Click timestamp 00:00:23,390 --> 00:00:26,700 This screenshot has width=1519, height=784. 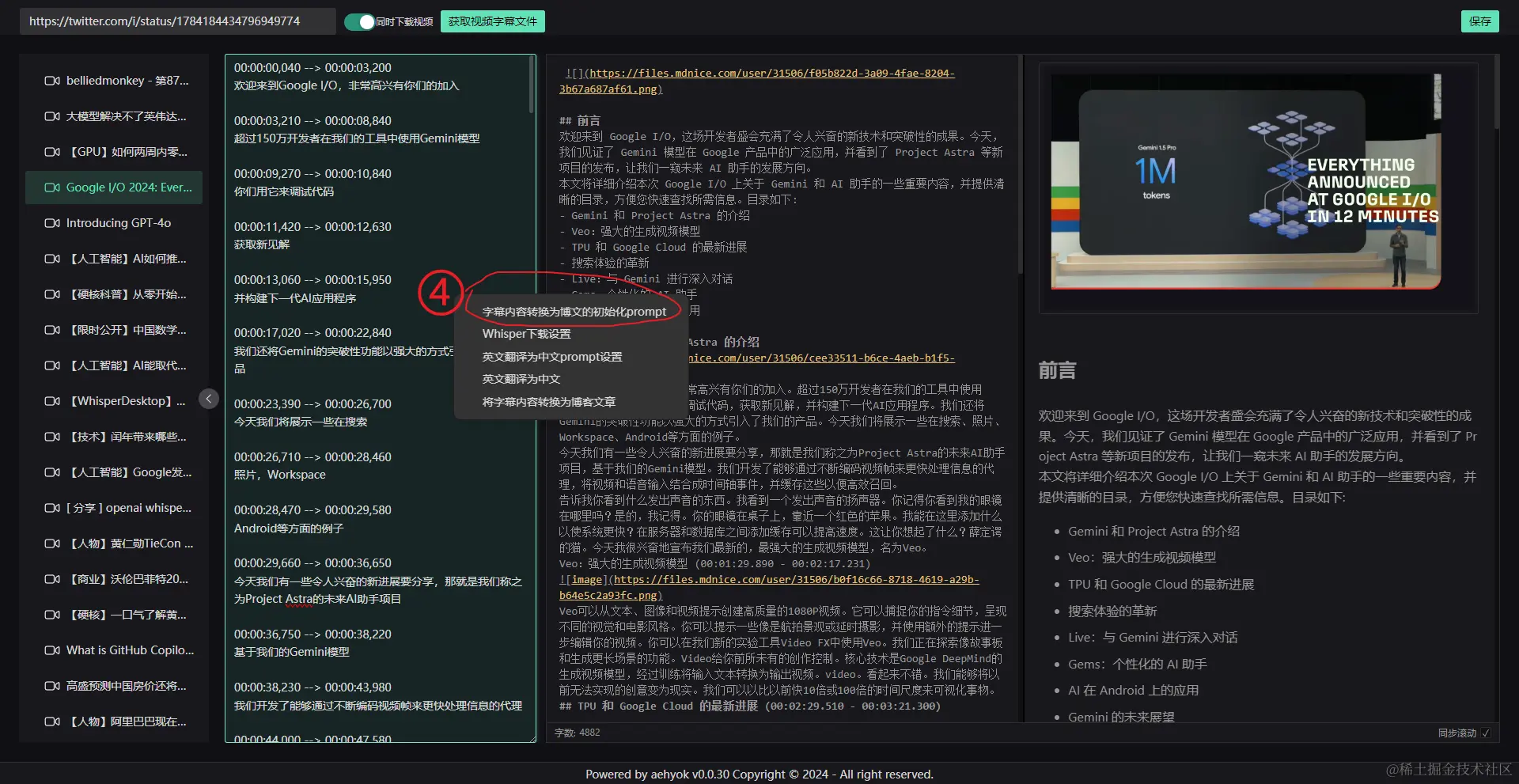313,404
